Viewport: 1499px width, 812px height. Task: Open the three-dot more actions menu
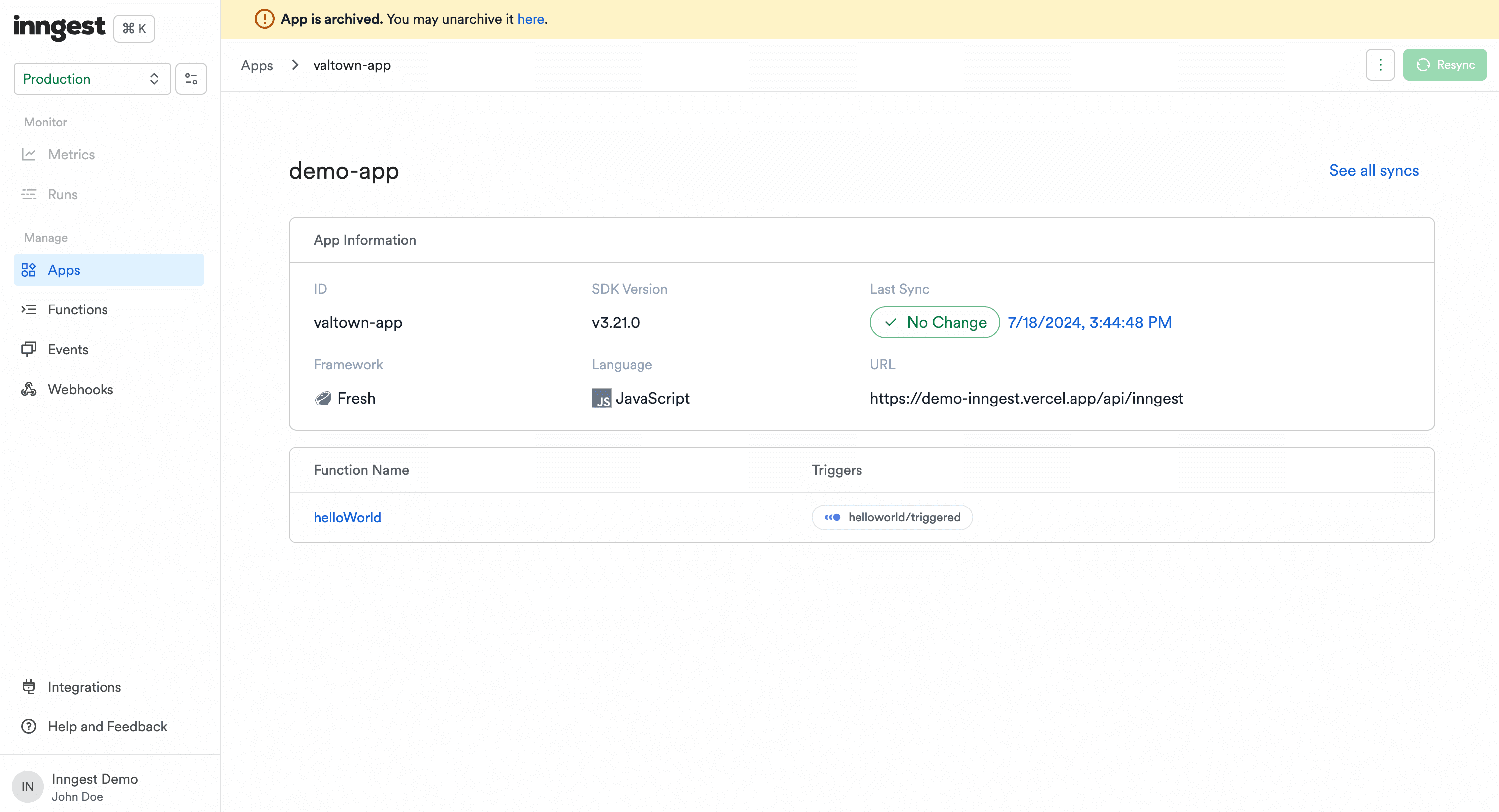[1380, 65]
